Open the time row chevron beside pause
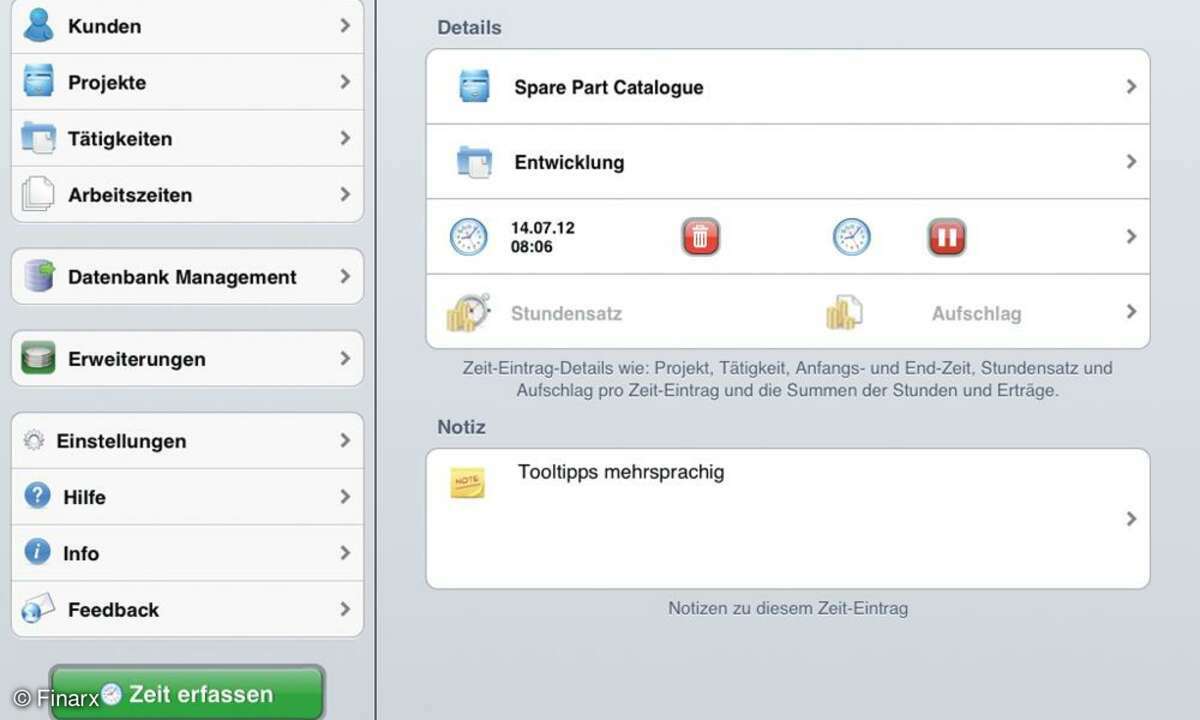This screenshot has width=1200, height=720. [x=1131, y=237]
